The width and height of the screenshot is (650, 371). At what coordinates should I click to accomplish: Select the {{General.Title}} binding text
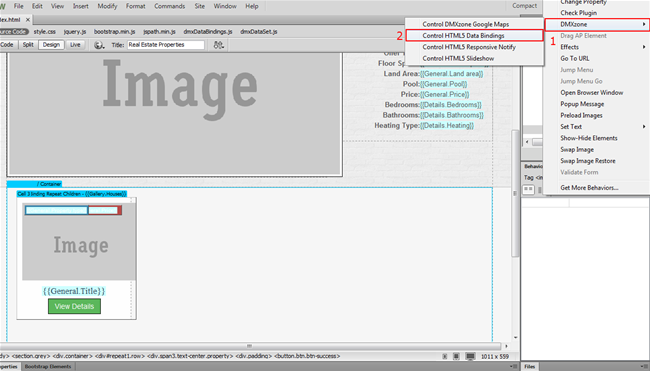point(74,291)
